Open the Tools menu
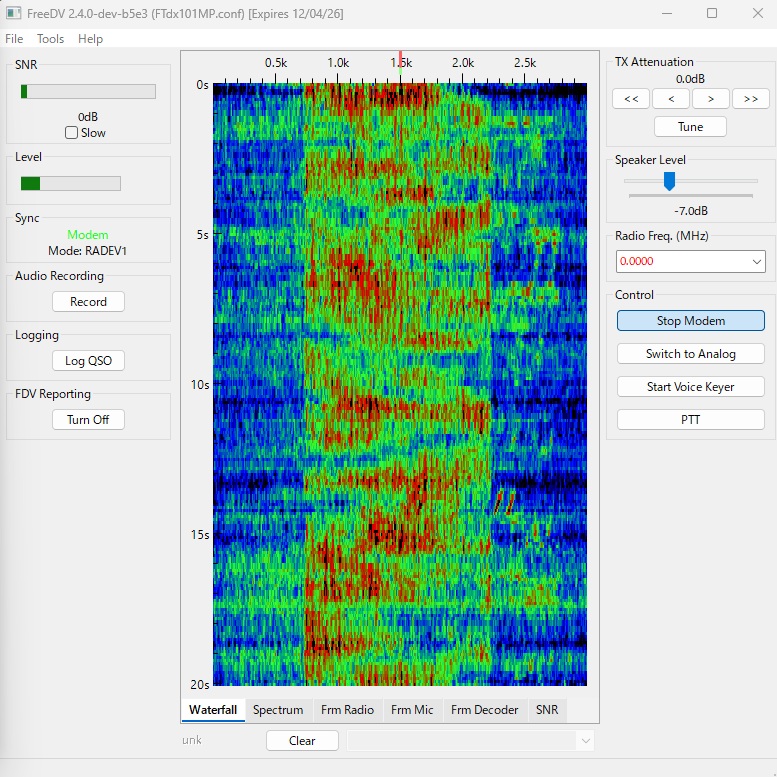This screenshot has width=777, height=777. [x=51, y=39]
